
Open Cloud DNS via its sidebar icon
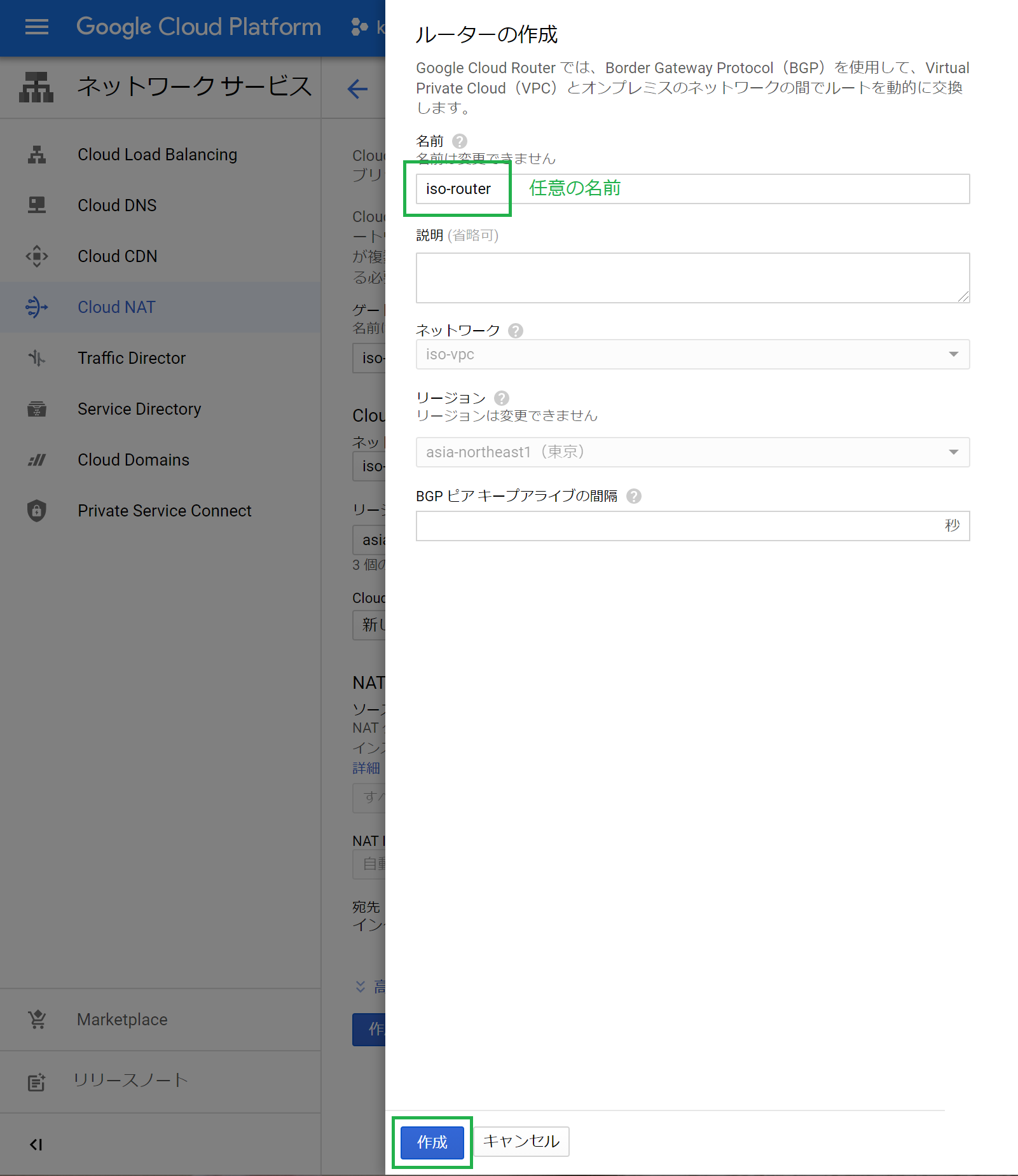point(36,205)
